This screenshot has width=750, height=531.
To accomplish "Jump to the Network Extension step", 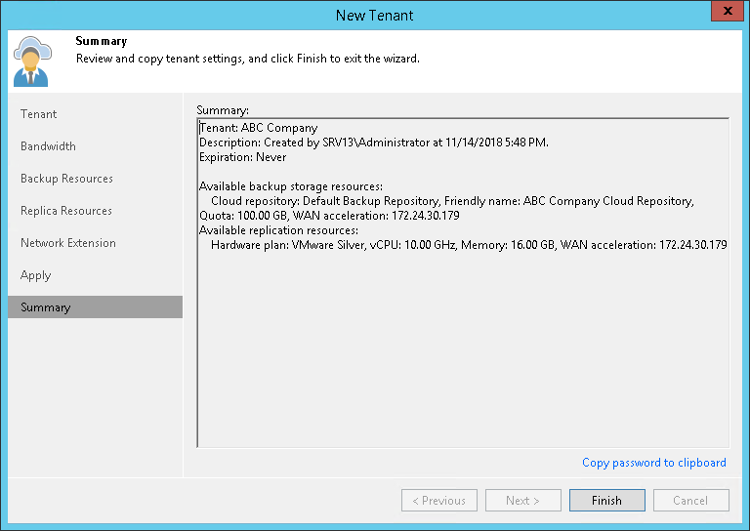I will (x=68, y=243).
